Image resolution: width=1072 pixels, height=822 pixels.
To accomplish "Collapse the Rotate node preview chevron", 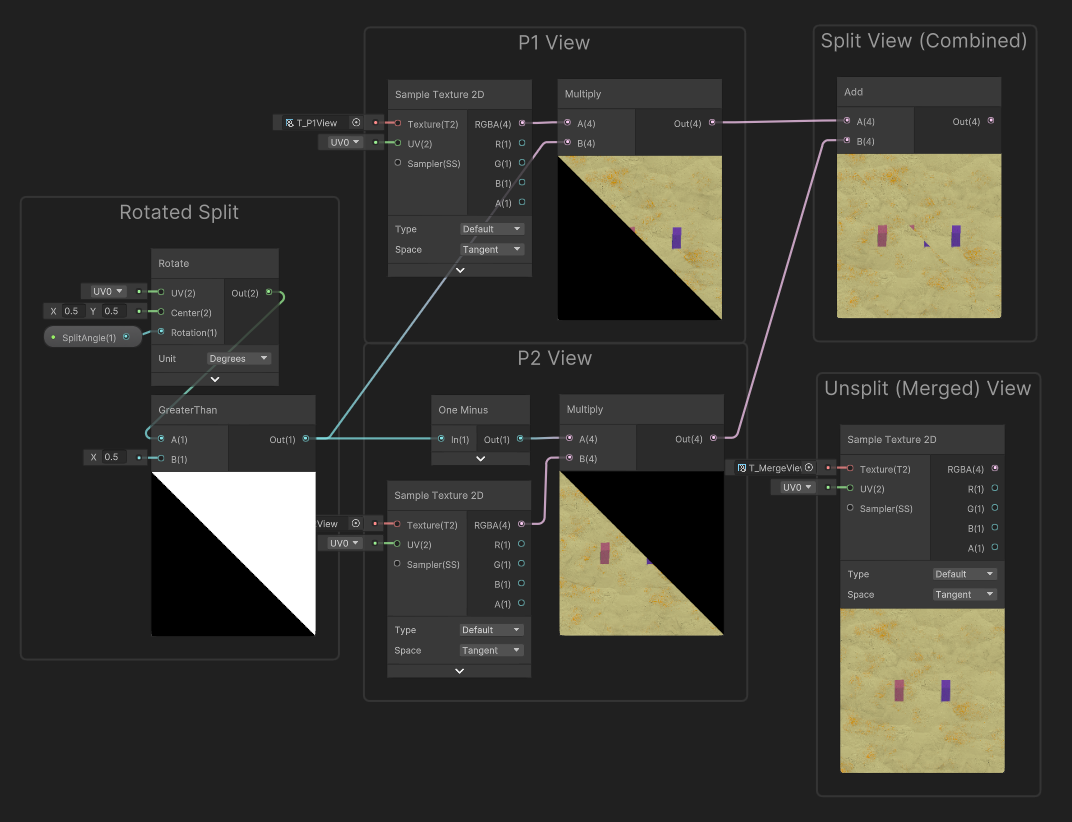I will pyautogui.click(x=214, y=379).
